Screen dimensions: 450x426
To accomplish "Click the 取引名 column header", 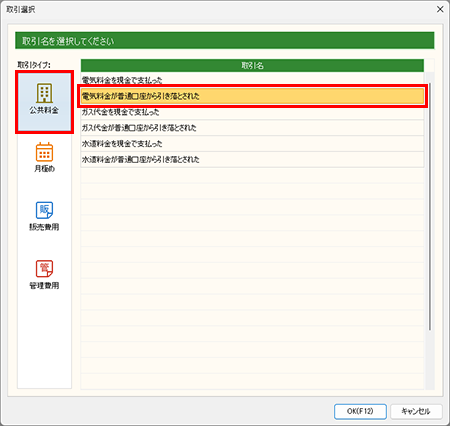I will click(252, 66).
